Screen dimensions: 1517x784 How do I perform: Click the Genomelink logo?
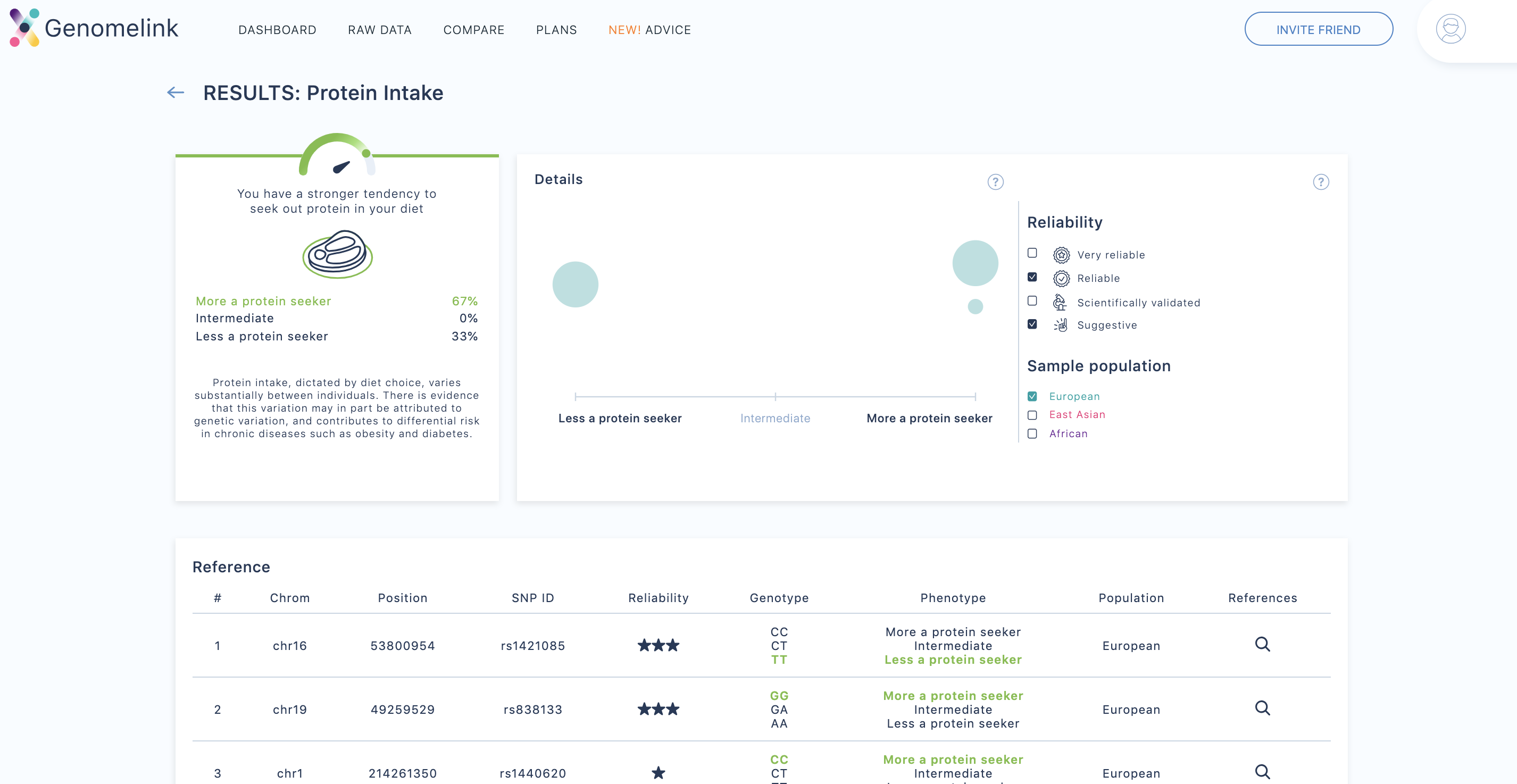(94, 28)
